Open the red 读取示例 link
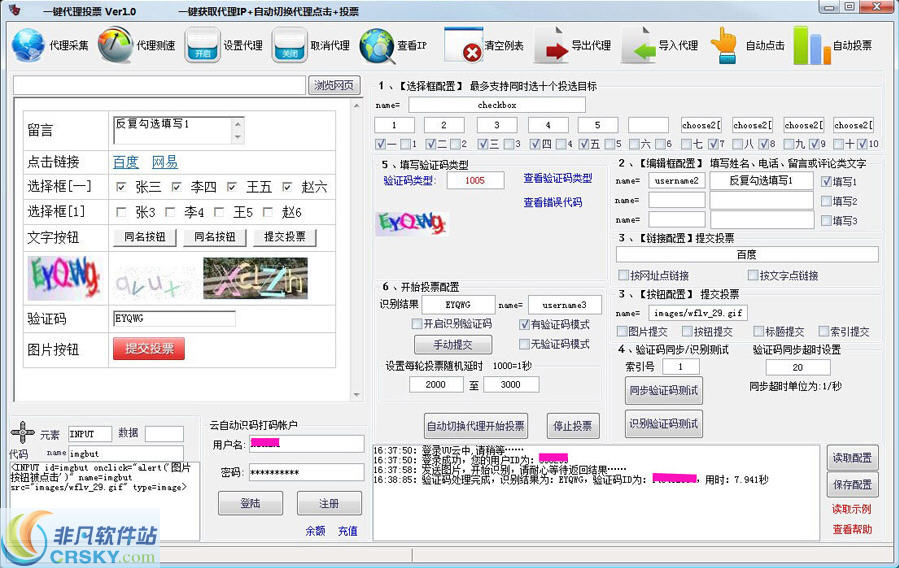The width and height of the screenshot is (899, 568). [x=851, y=508]
